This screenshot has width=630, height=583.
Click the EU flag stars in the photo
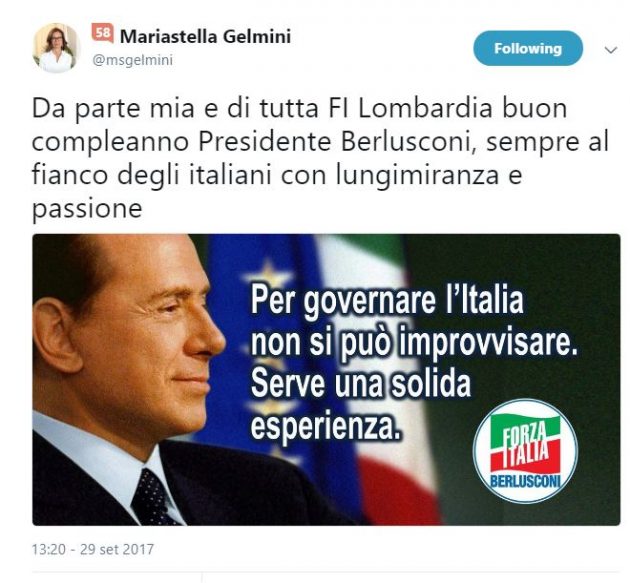(x=265, y=277)
